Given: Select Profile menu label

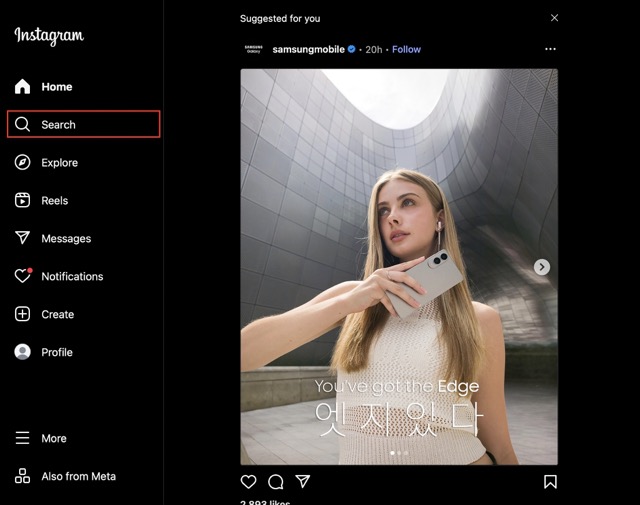Looking at the screenshot, I should [x=57, y=352].
